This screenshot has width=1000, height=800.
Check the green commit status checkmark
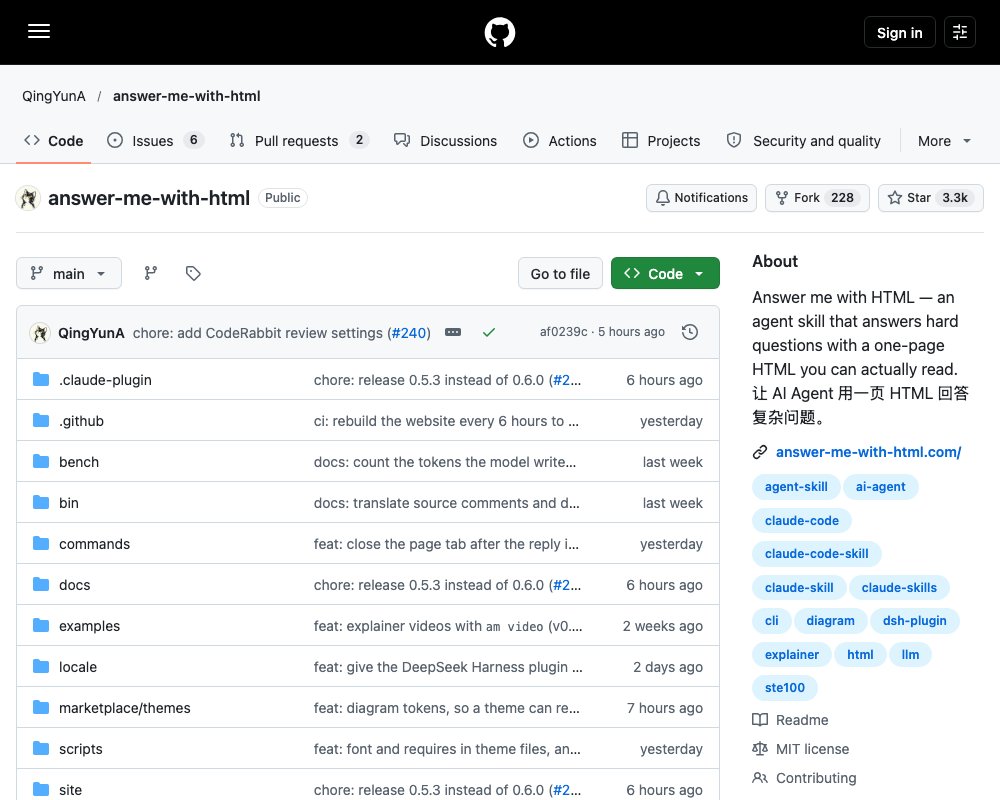click(x=489, y=332)
